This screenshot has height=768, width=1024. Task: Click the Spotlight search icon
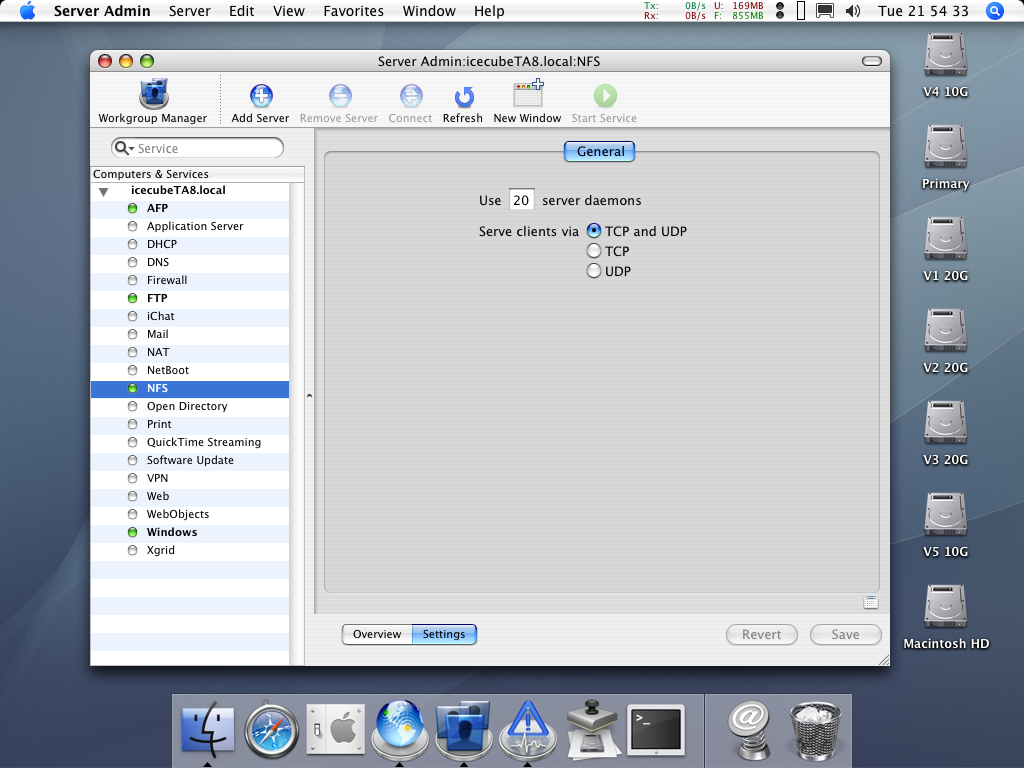994,10
